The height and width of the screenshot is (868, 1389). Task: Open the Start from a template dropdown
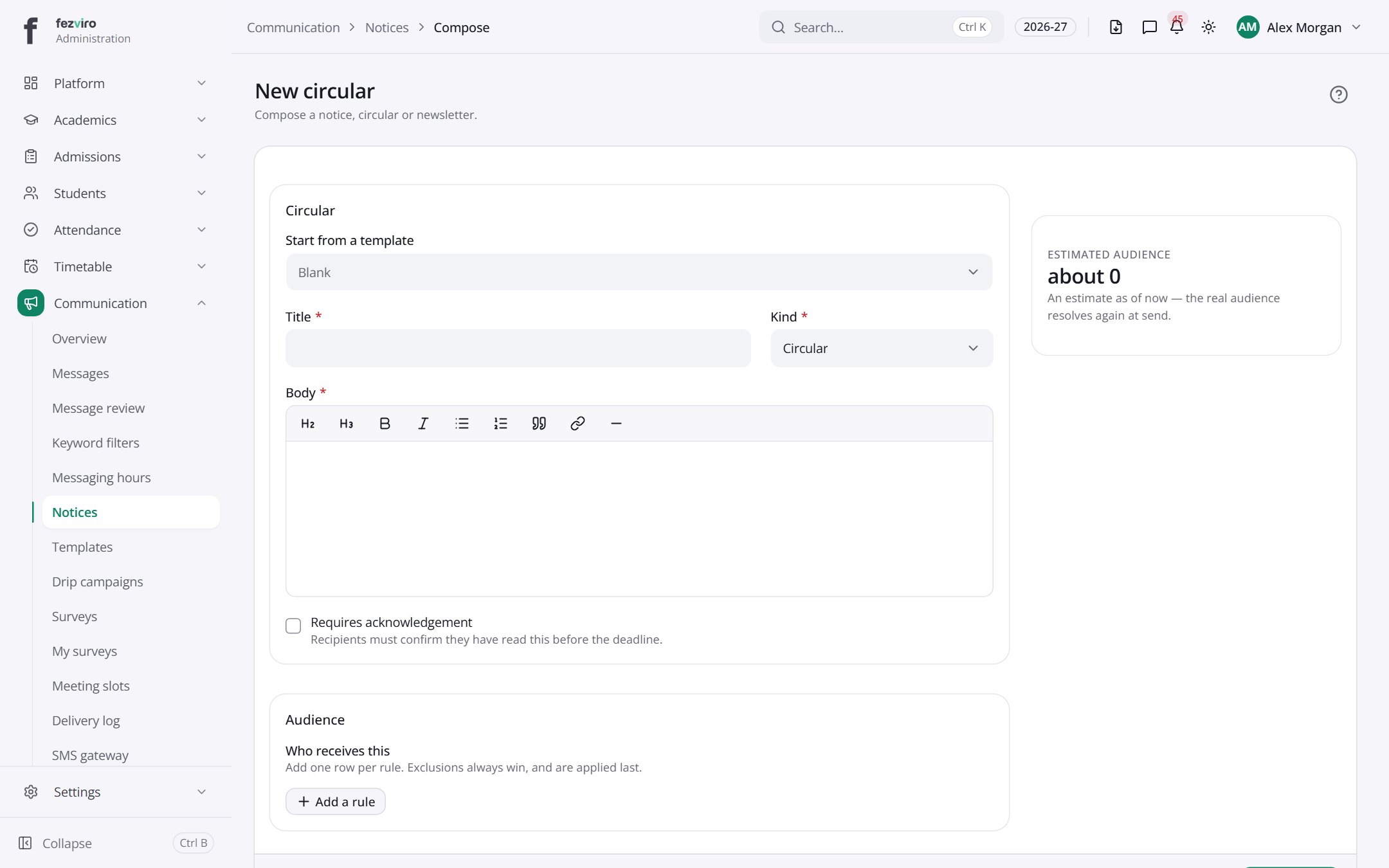(639, 272)
